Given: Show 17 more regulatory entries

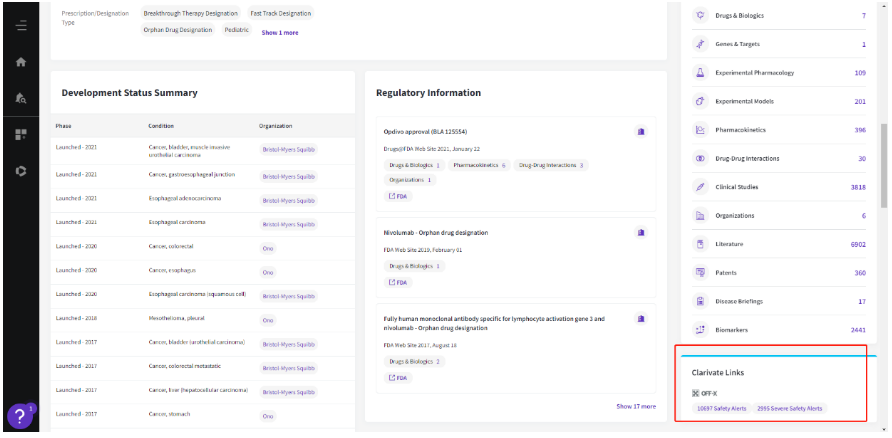Looking at the screenshot, I should 636,406.
